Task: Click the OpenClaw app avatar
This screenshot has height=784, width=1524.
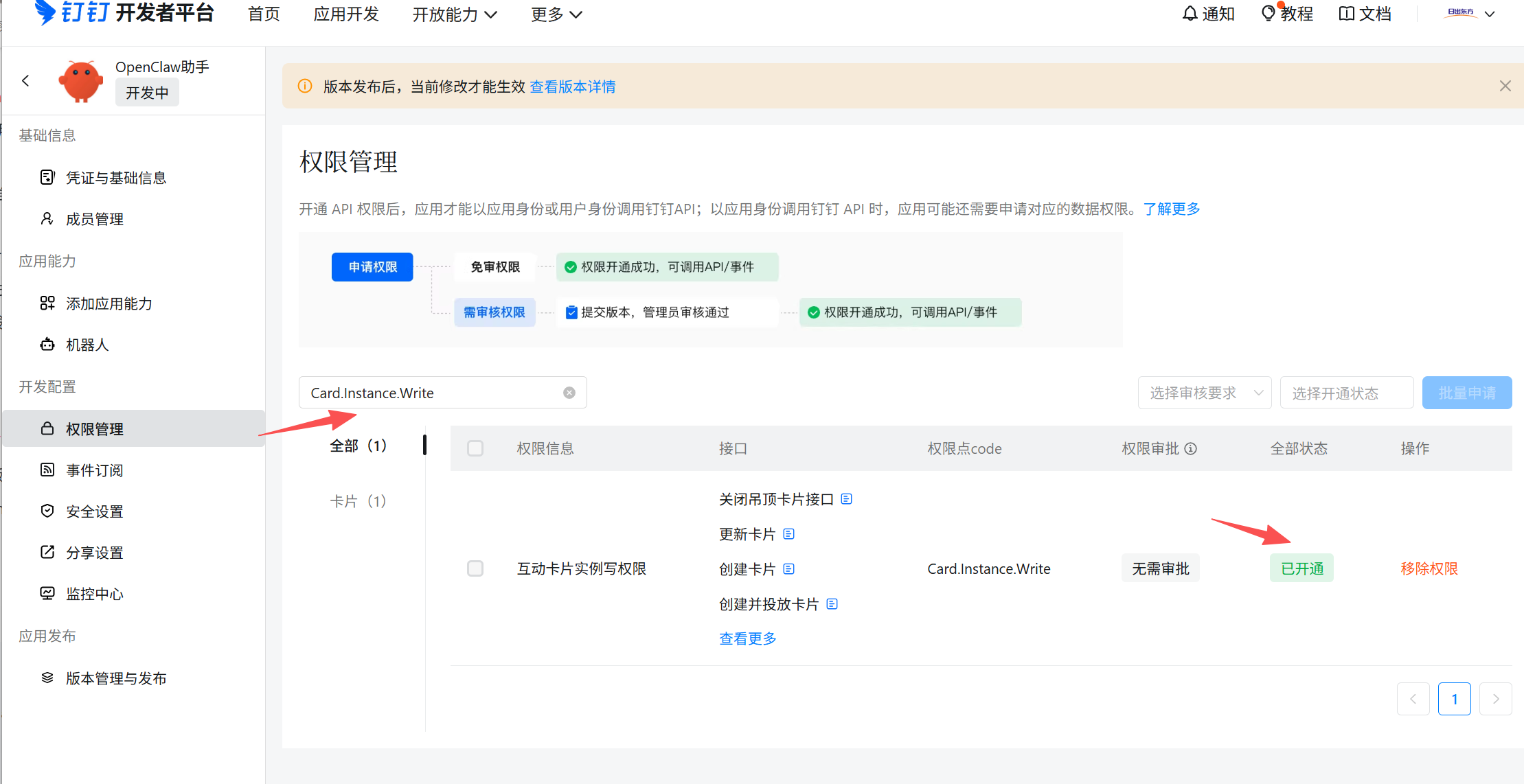Action: [x=81, y=81]
